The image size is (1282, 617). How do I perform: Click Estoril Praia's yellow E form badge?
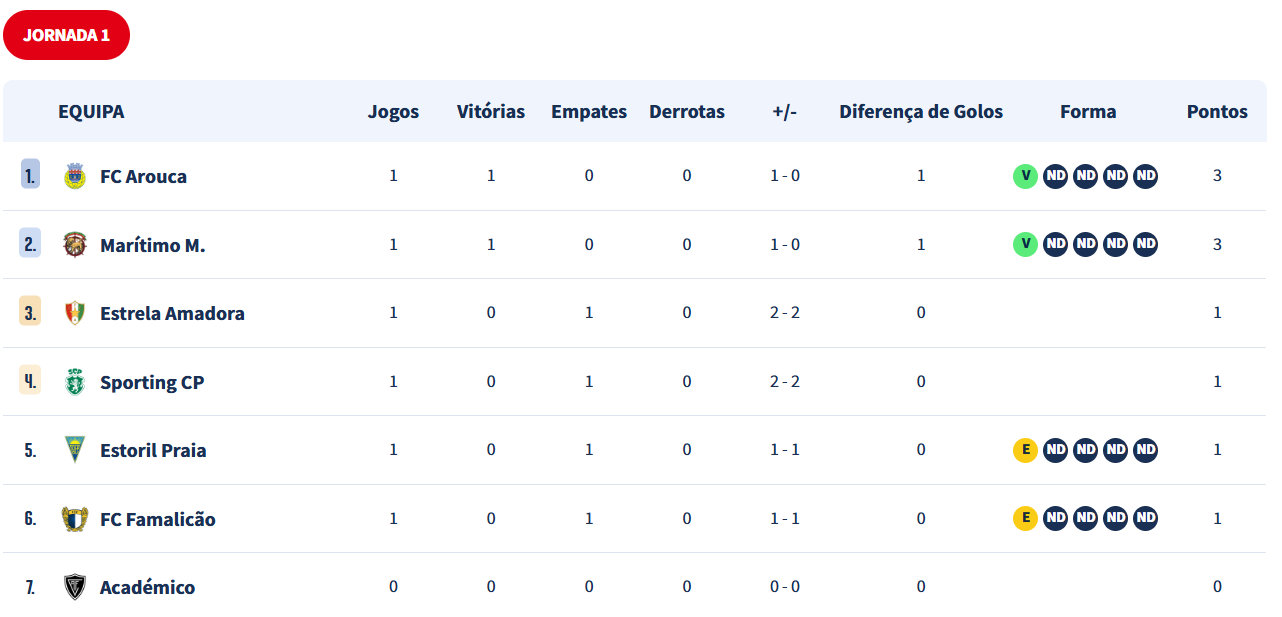pos(1025,450)
